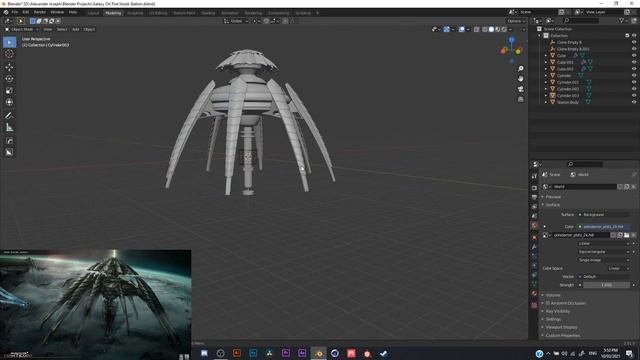This screenshot has width=640, height=360.
Task: Zoom the viewport with the magnifier icon
Action: coord(520,69)
